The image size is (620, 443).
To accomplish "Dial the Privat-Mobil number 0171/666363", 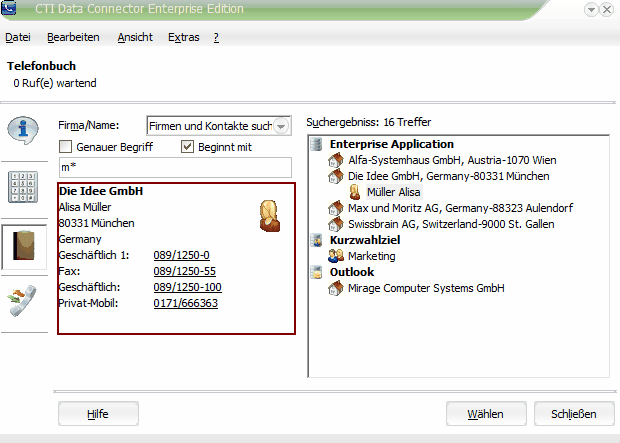I will tap(185, 303).
